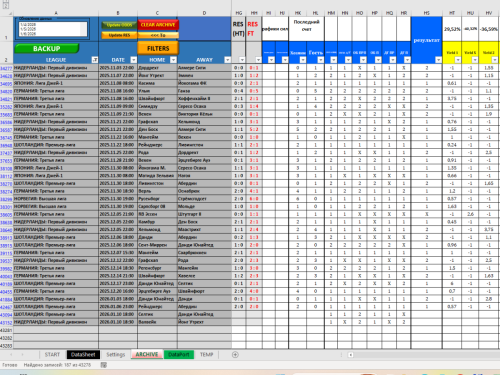Switch to the Settings sheet tab
This screenshot has width=500, height=375.
pyautogui.click(x=116, y=354)
